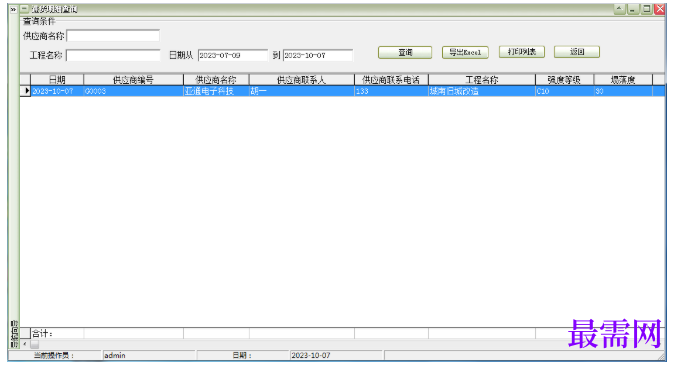
Task: Click the horizontal scrollbar's left arrow
Action: [25, 344]
